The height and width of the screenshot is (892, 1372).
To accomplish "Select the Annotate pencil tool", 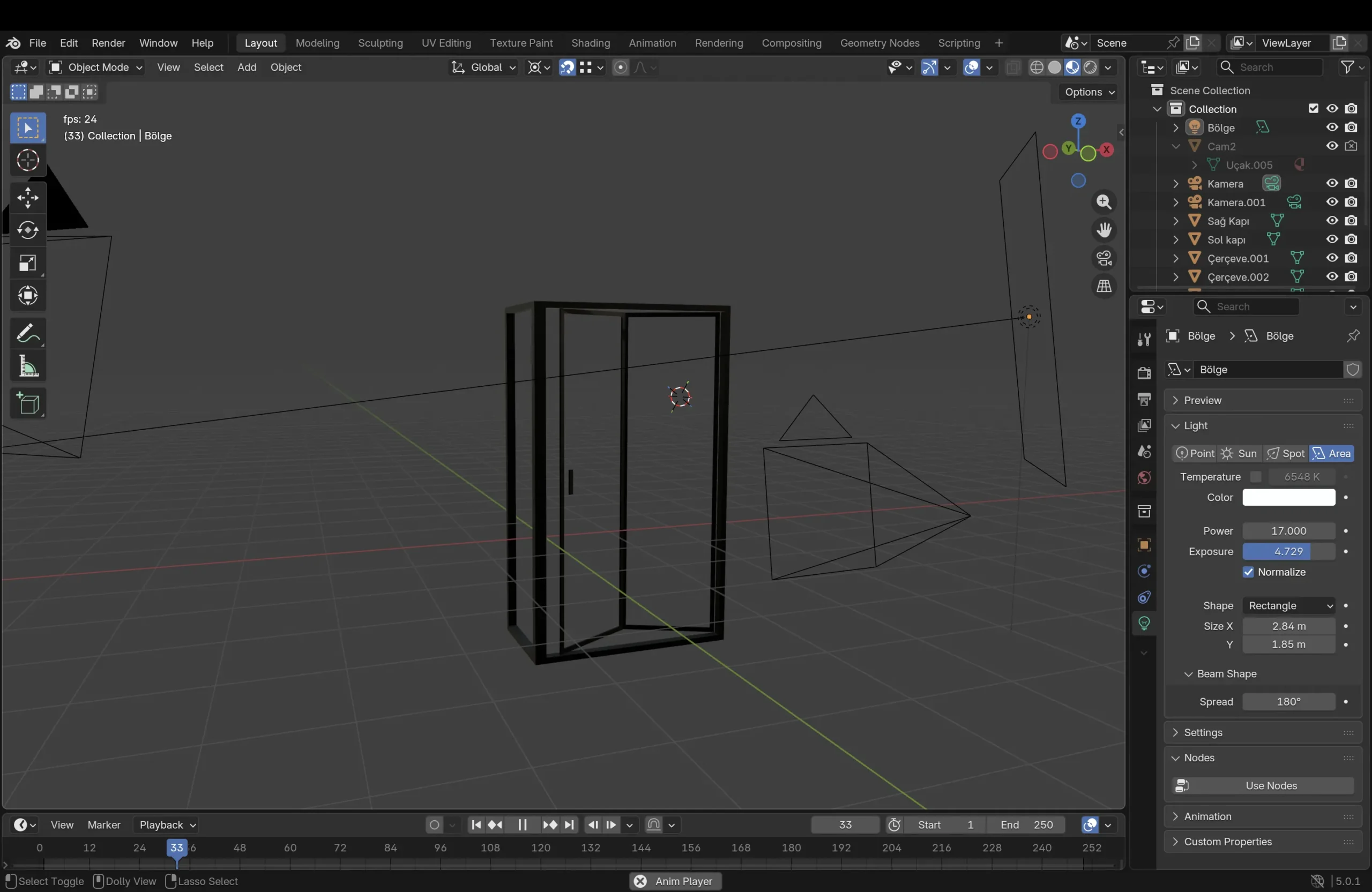I will click(28, 333).
